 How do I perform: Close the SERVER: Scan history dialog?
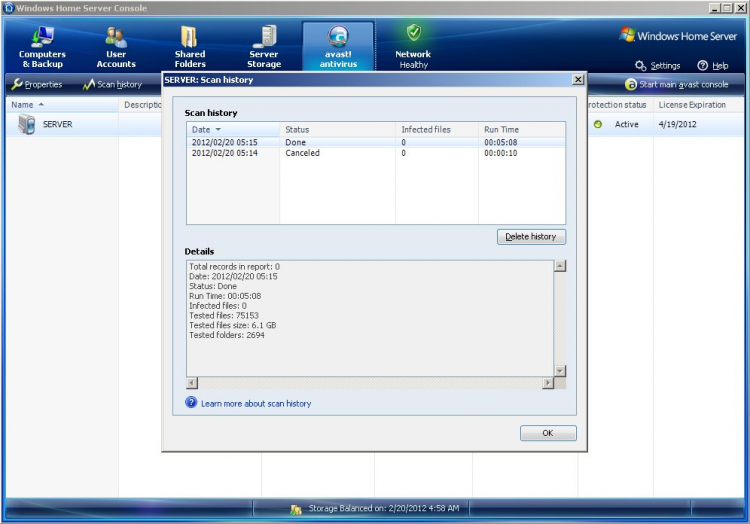coord(578,79)
